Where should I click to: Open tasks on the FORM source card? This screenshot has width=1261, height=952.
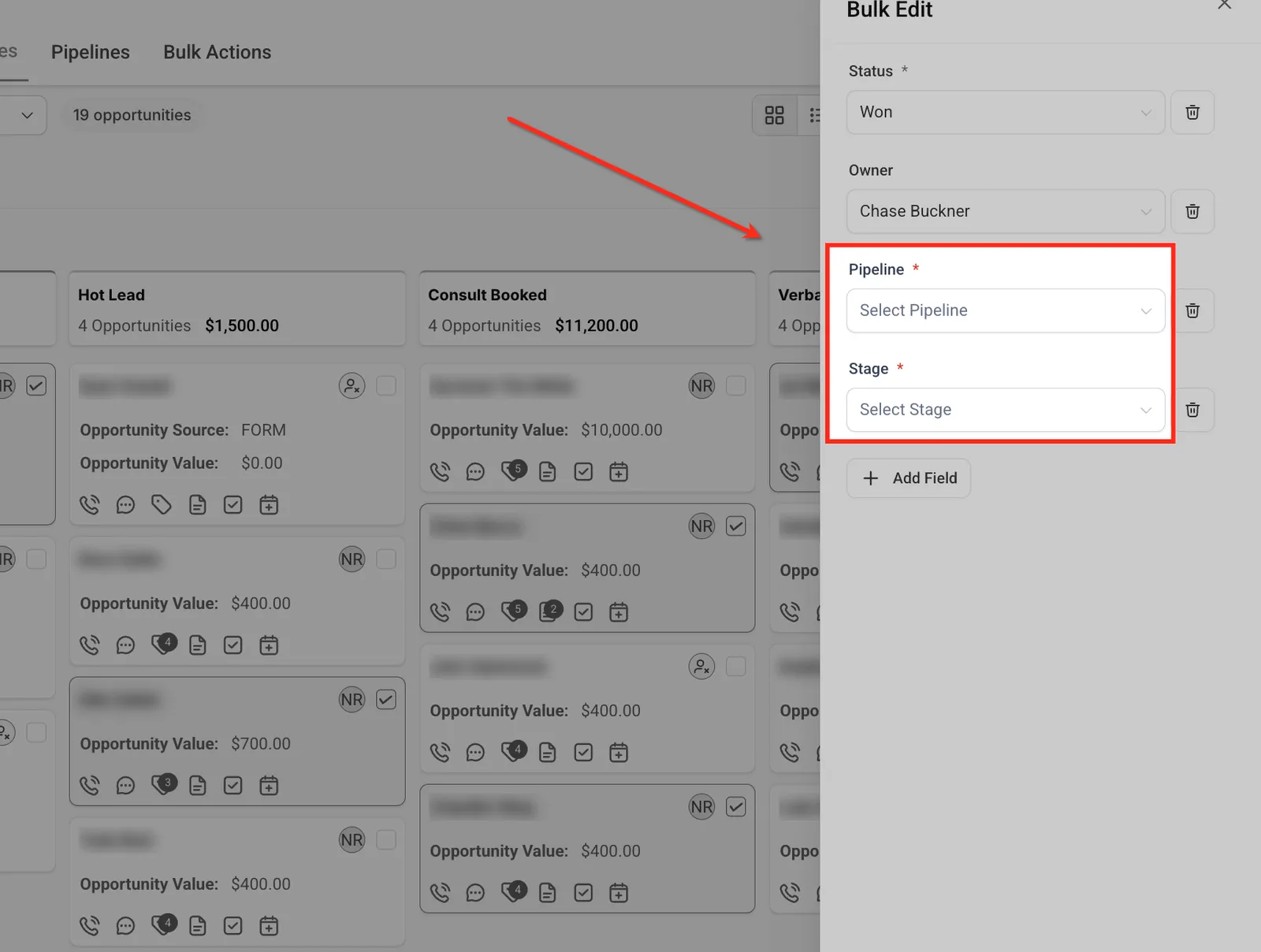pyautogui.click(x=232, y=505)
